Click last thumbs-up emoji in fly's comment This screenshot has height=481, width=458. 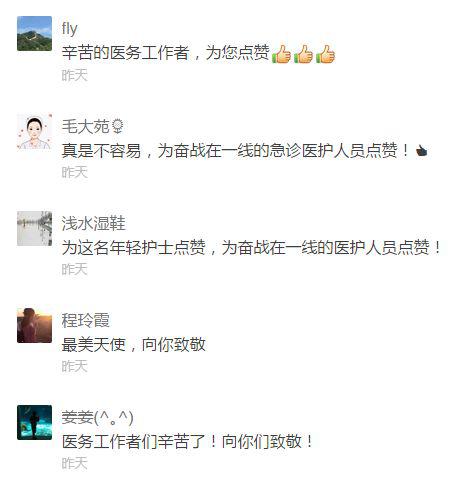coord(325,54)
